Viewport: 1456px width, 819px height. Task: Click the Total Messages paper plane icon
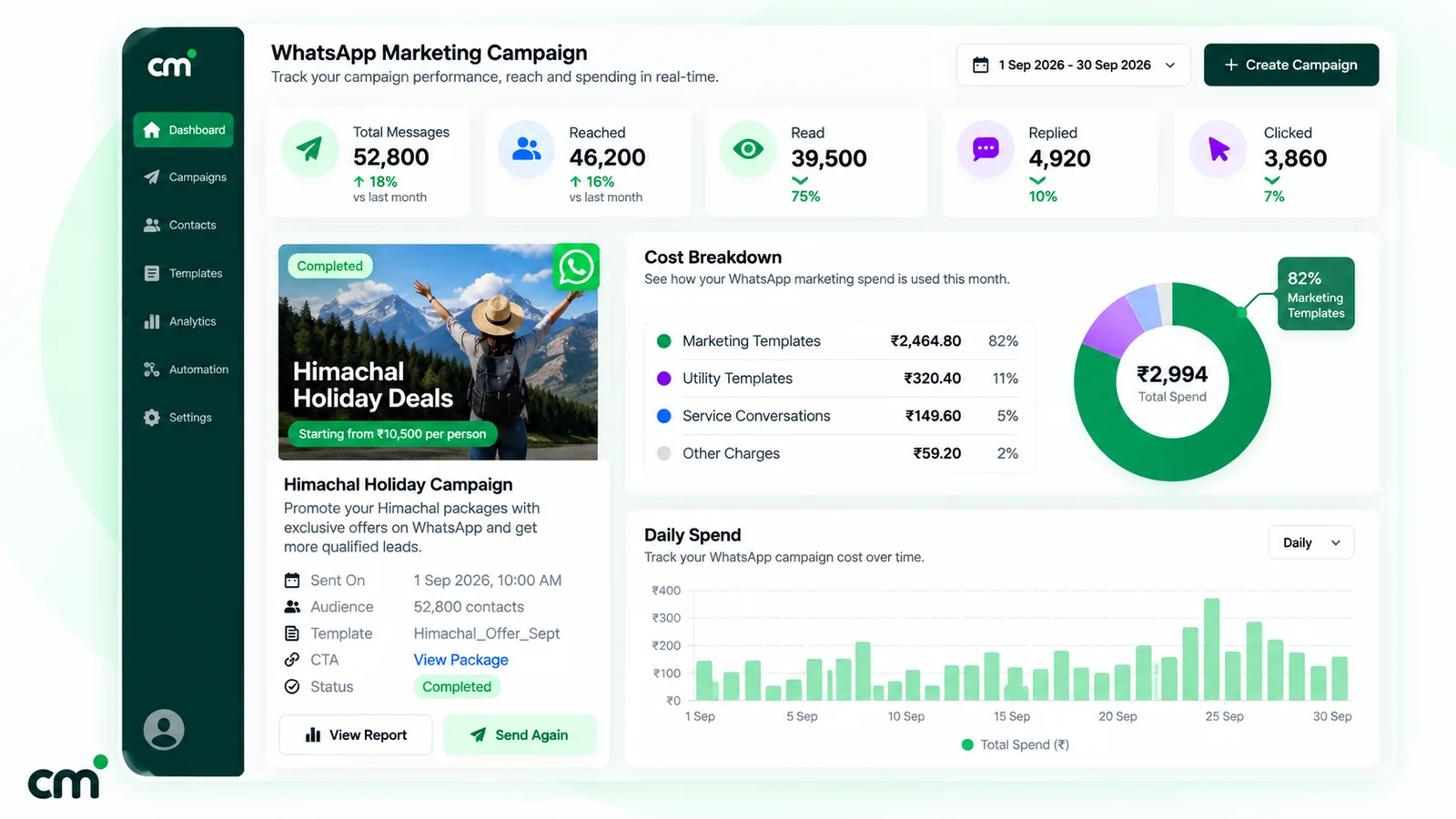click(309, 148)
